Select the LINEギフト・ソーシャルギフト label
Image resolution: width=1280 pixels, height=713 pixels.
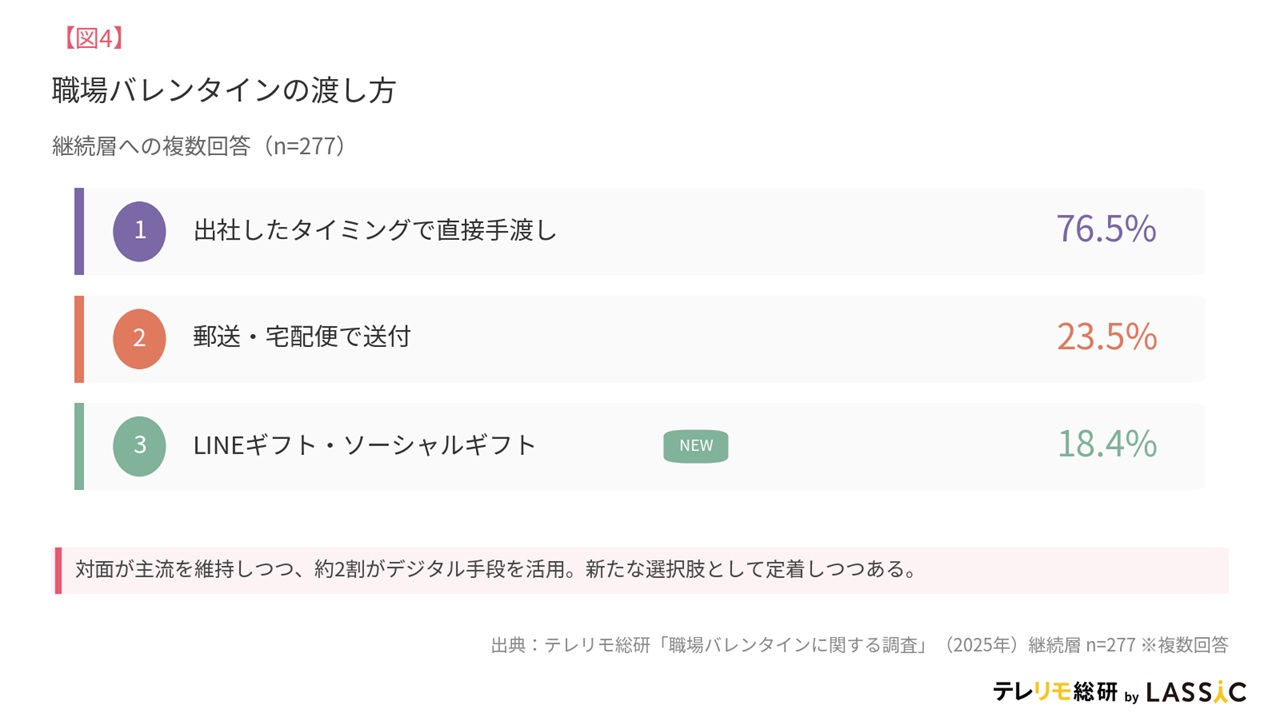365,445
